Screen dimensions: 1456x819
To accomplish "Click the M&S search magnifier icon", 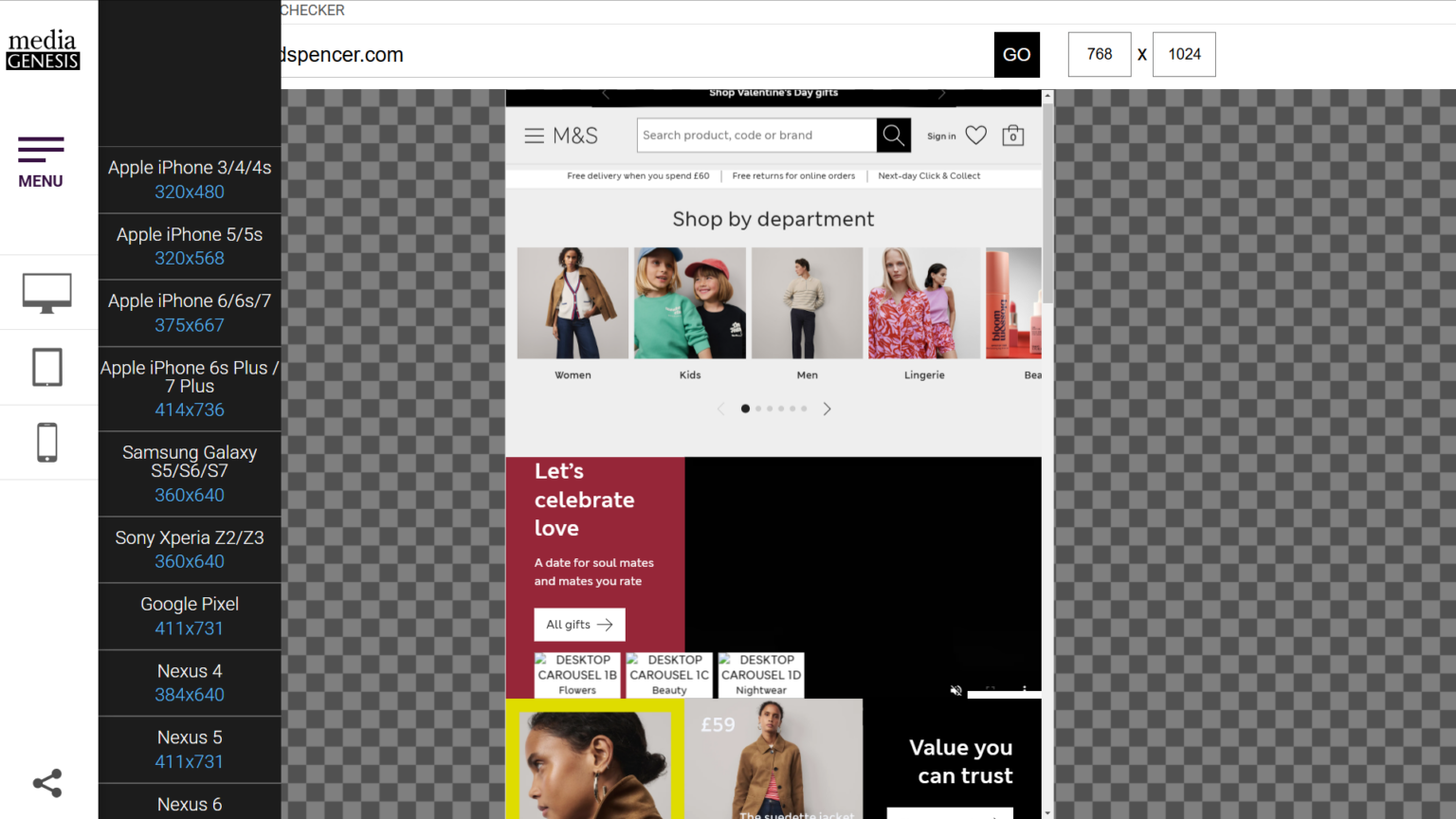I will [894, 136].
